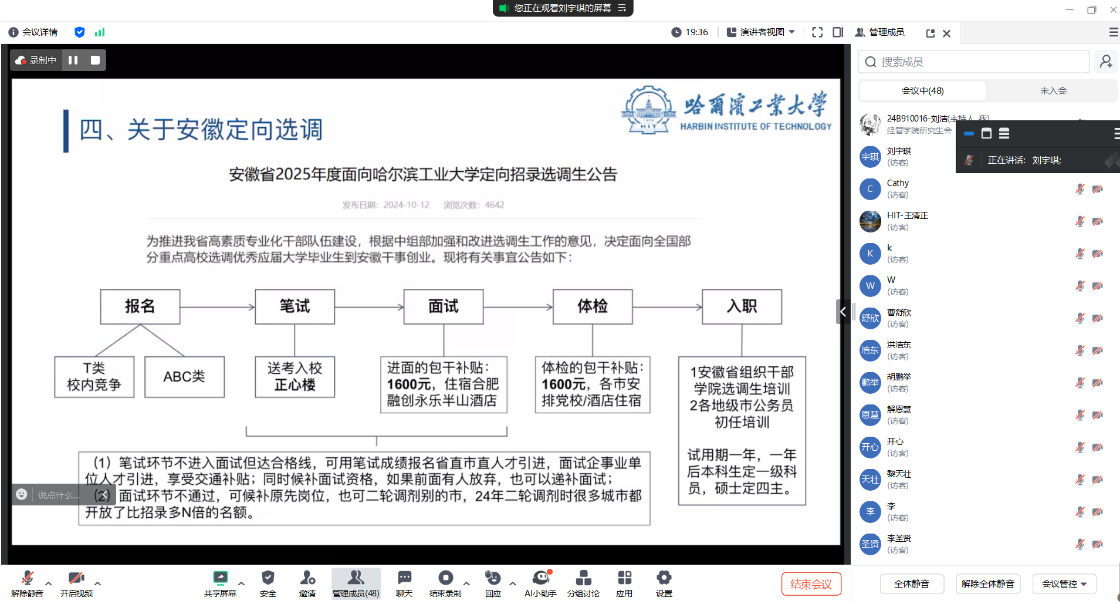Open the AI小助手 assistant

(x=541, y=582)
